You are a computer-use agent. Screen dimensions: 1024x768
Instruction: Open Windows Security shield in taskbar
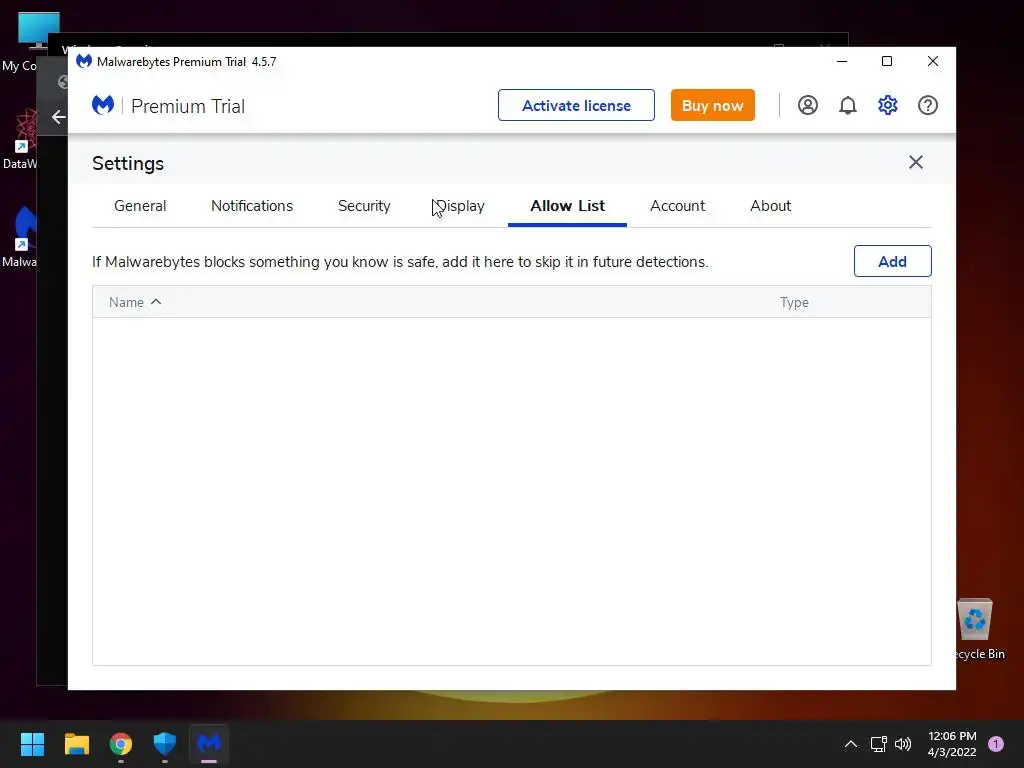click(x=165, y=744)
